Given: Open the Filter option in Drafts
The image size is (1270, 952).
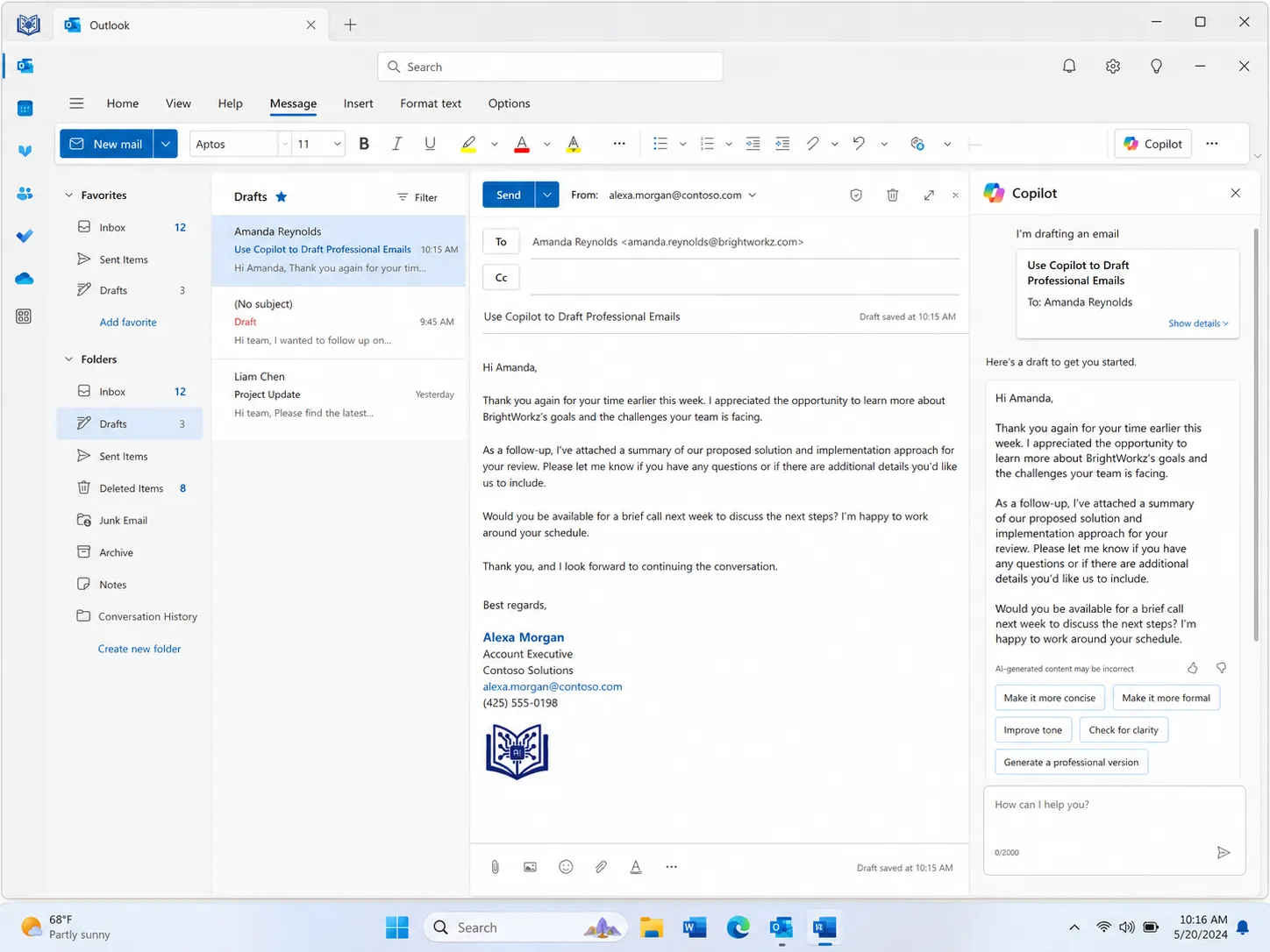Looking at the screenshot, I should pyautogui.click(x=417, y=197).
